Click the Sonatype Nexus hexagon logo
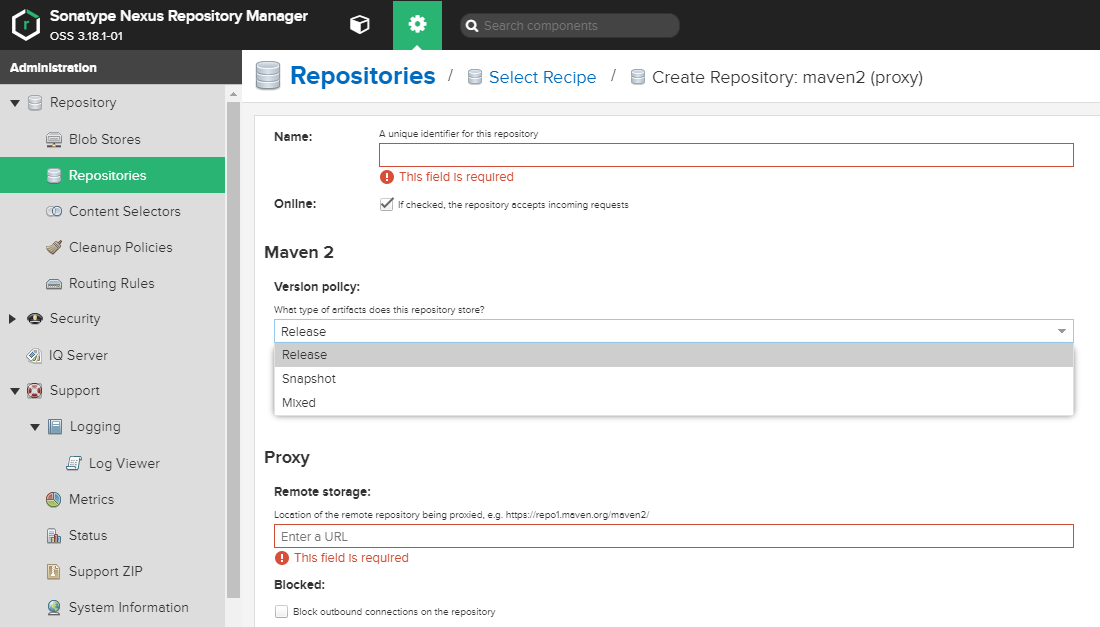This screenshot has width=1100, height=627. click(26, 25)
